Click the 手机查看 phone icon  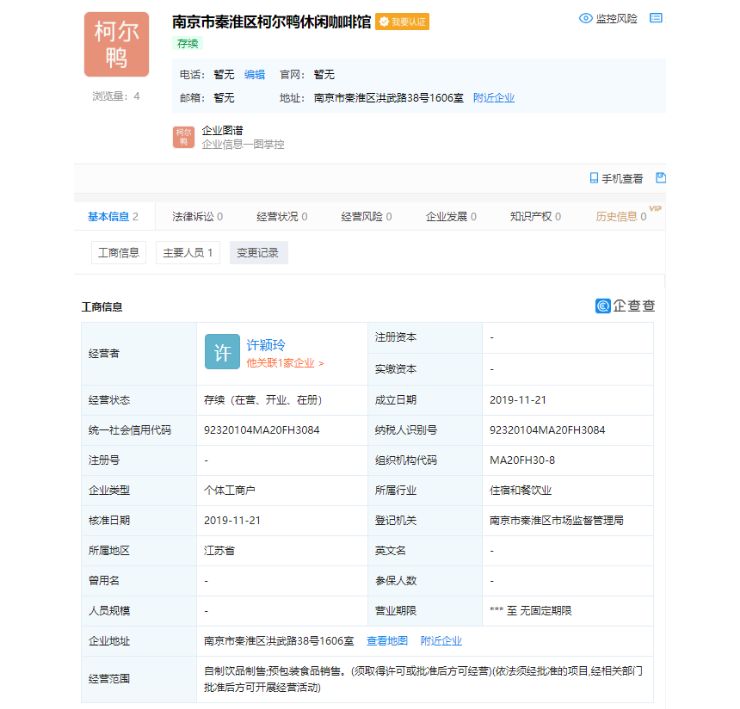[594, 178]
